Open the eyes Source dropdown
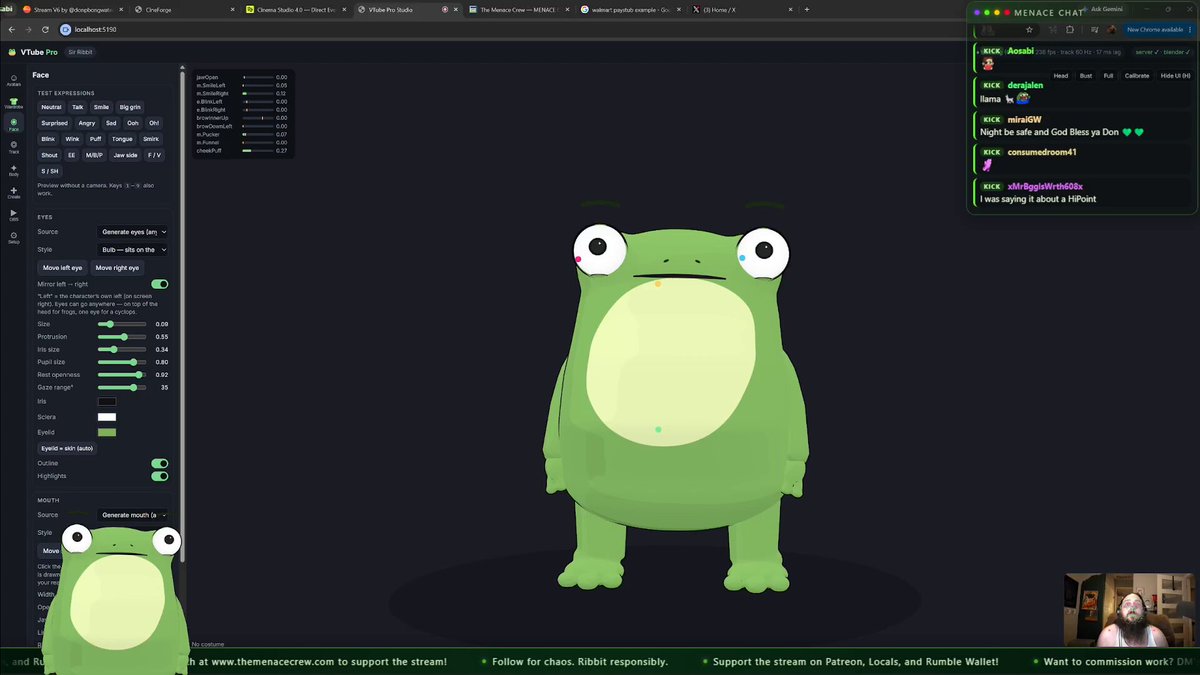Image resolution: width=1200 pixels, height=675 pixels. point(134,232)
